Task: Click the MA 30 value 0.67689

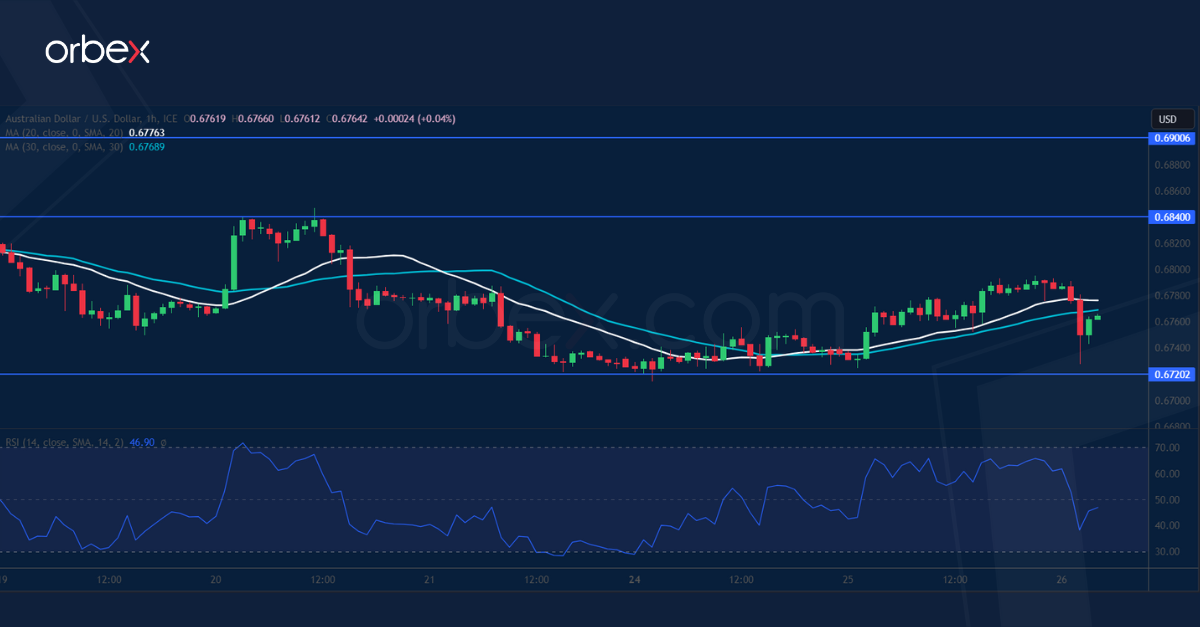Action: (147, 147)
